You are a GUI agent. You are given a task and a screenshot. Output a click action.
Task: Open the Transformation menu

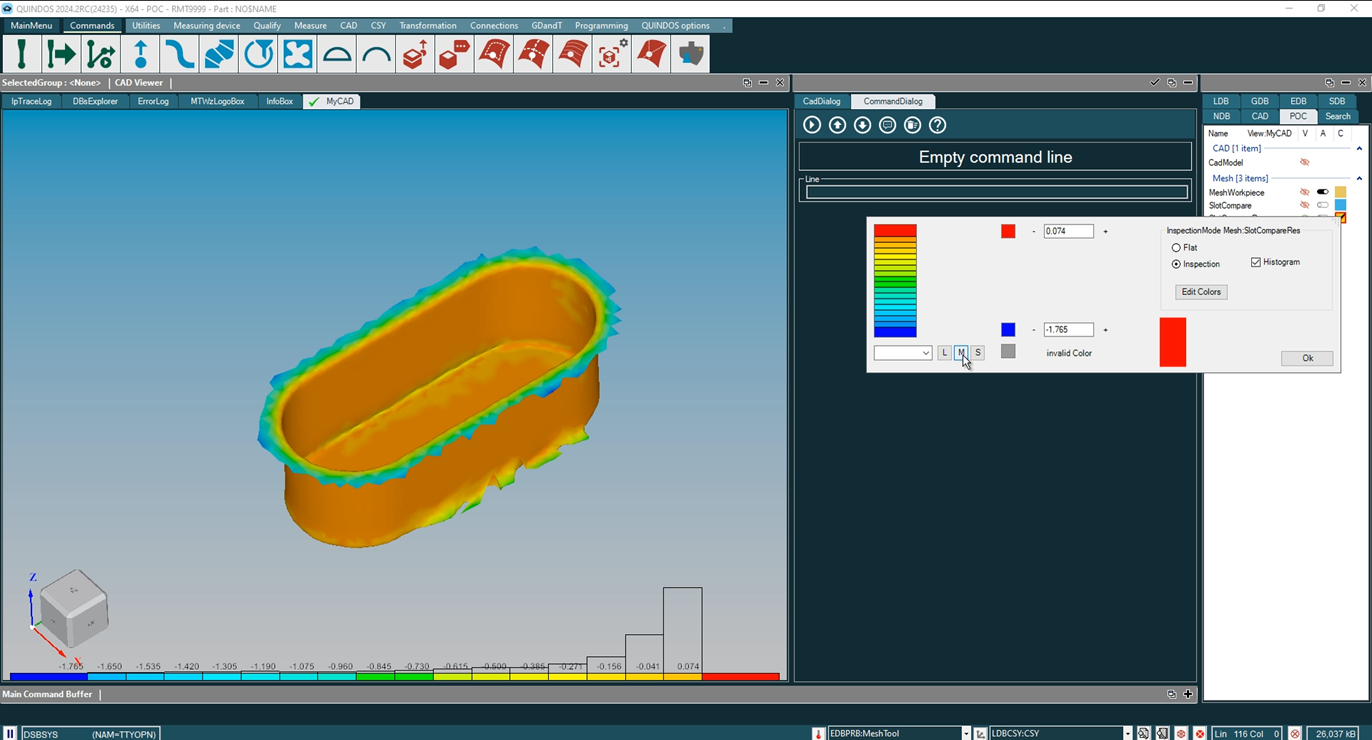[x=428, y=25]
